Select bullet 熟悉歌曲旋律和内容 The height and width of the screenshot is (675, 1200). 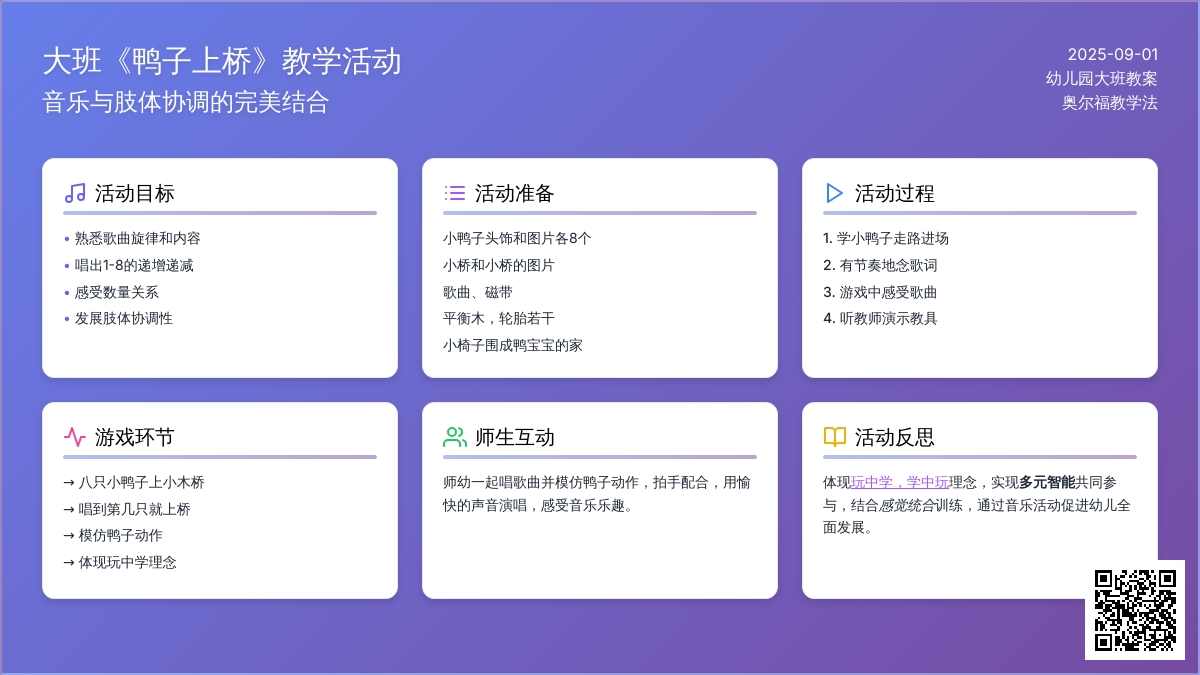[138, 238]
